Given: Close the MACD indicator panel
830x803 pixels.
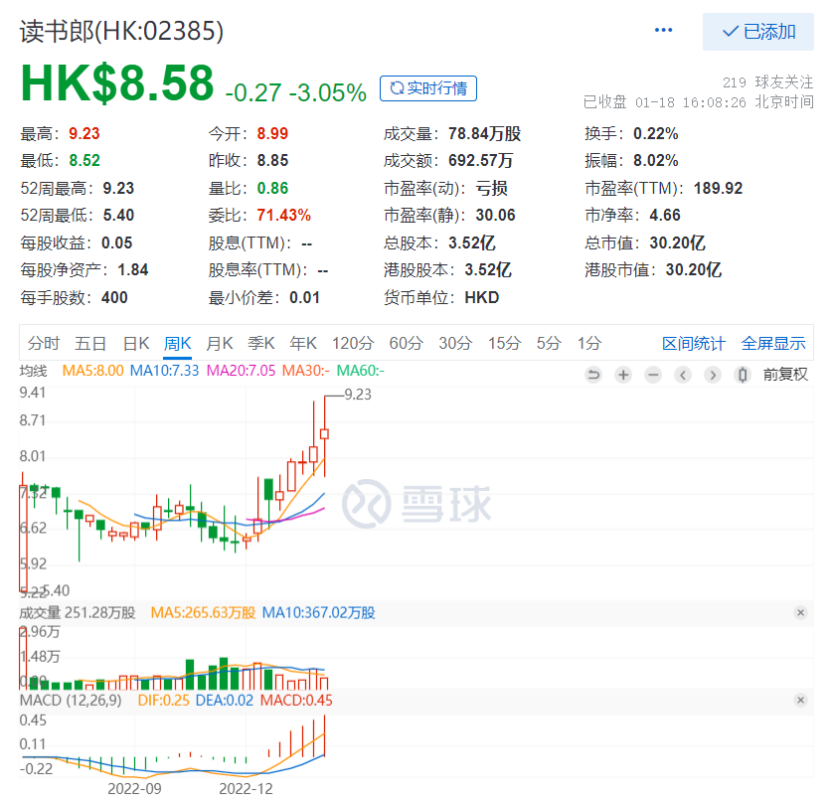Looking at the screenshot, I should tap(800, 700).
